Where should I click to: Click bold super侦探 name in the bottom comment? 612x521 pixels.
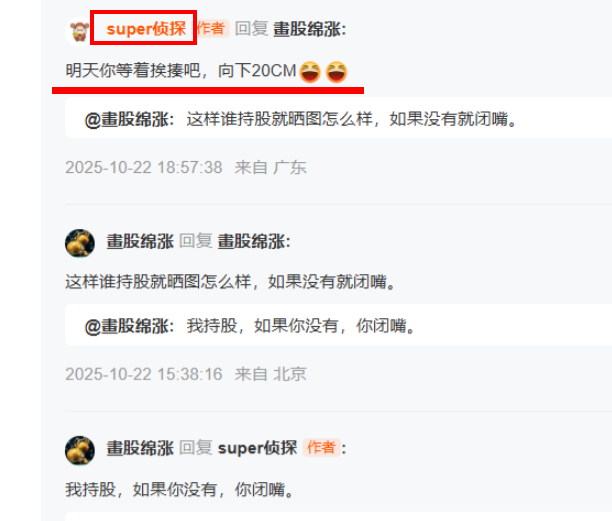258,448
